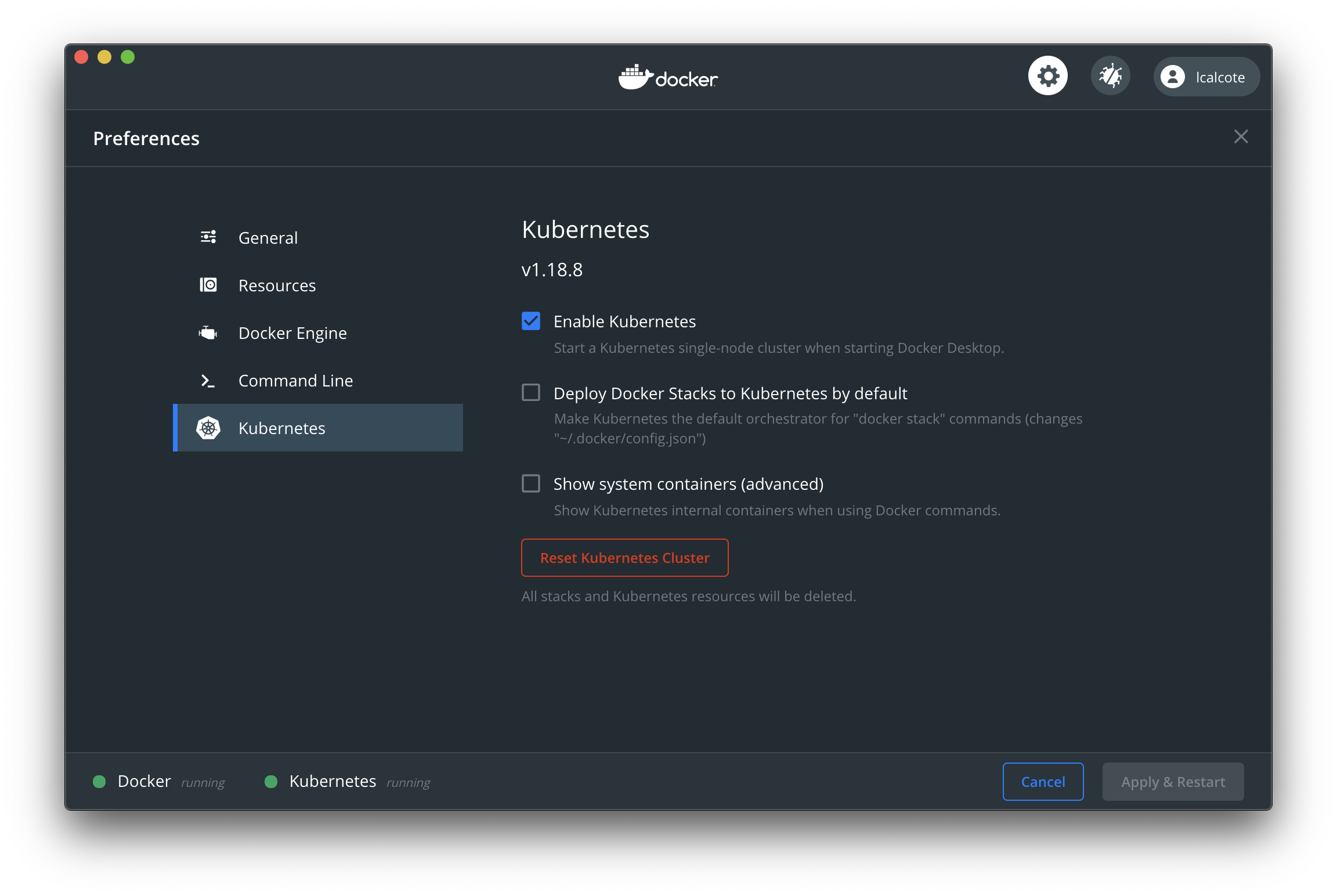Open the Resources preferences section
The image size is (1337, 896).
coord(277,286)
